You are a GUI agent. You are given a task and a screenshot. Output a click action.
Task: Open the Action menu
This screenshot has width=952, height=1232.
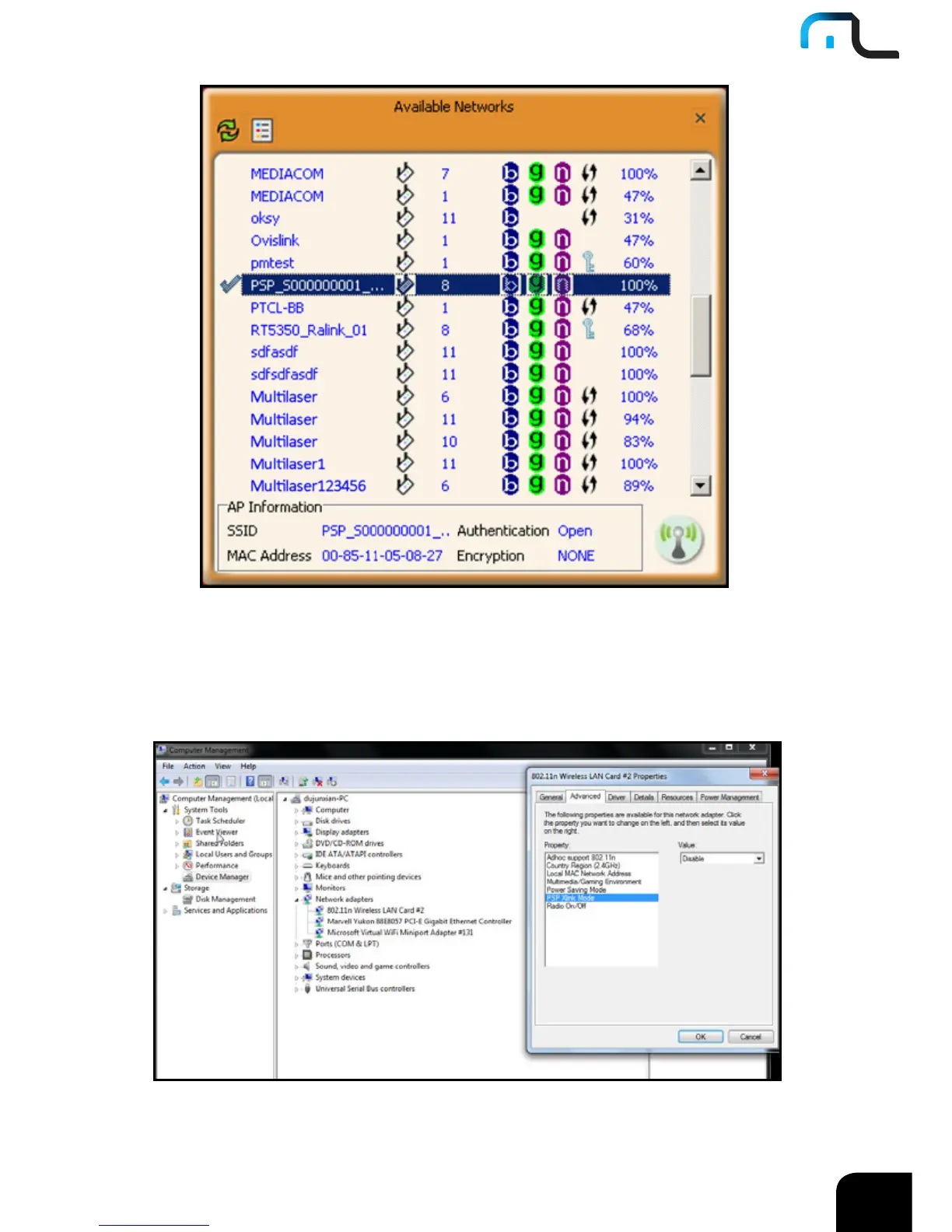[x=194, y=766]
